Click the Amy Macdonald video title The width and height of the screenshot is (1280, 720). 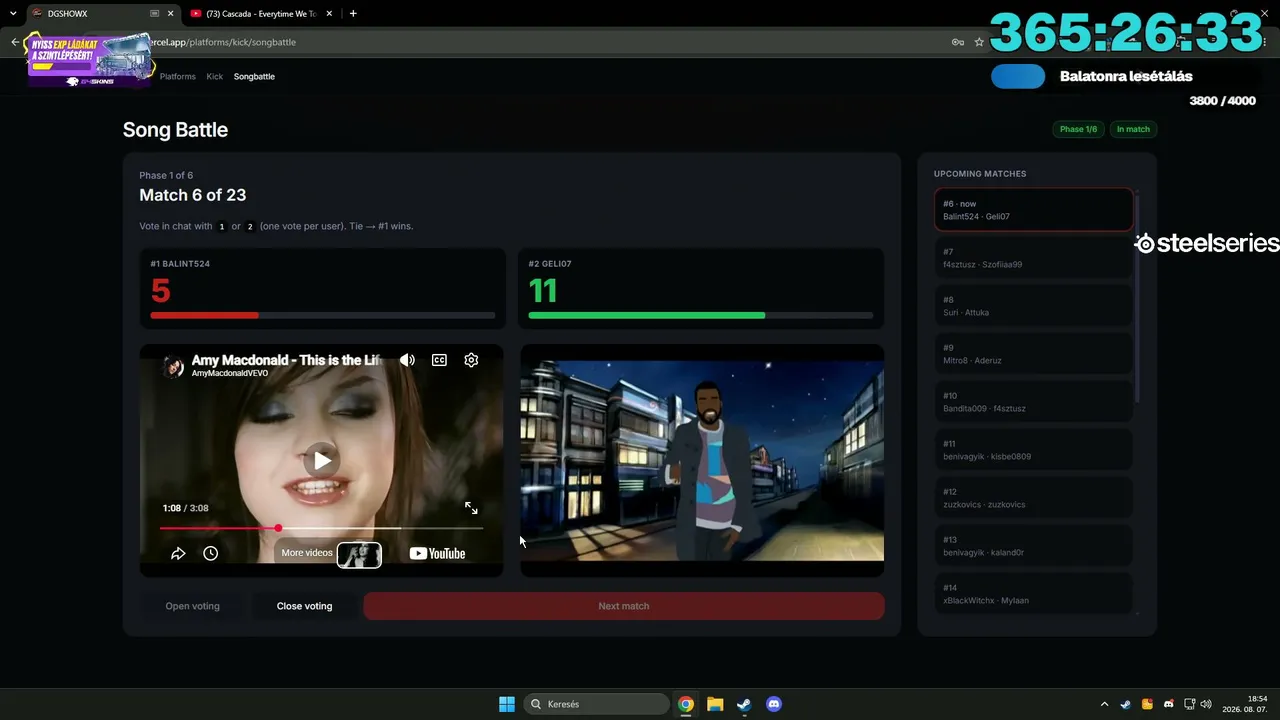point(286,360)
